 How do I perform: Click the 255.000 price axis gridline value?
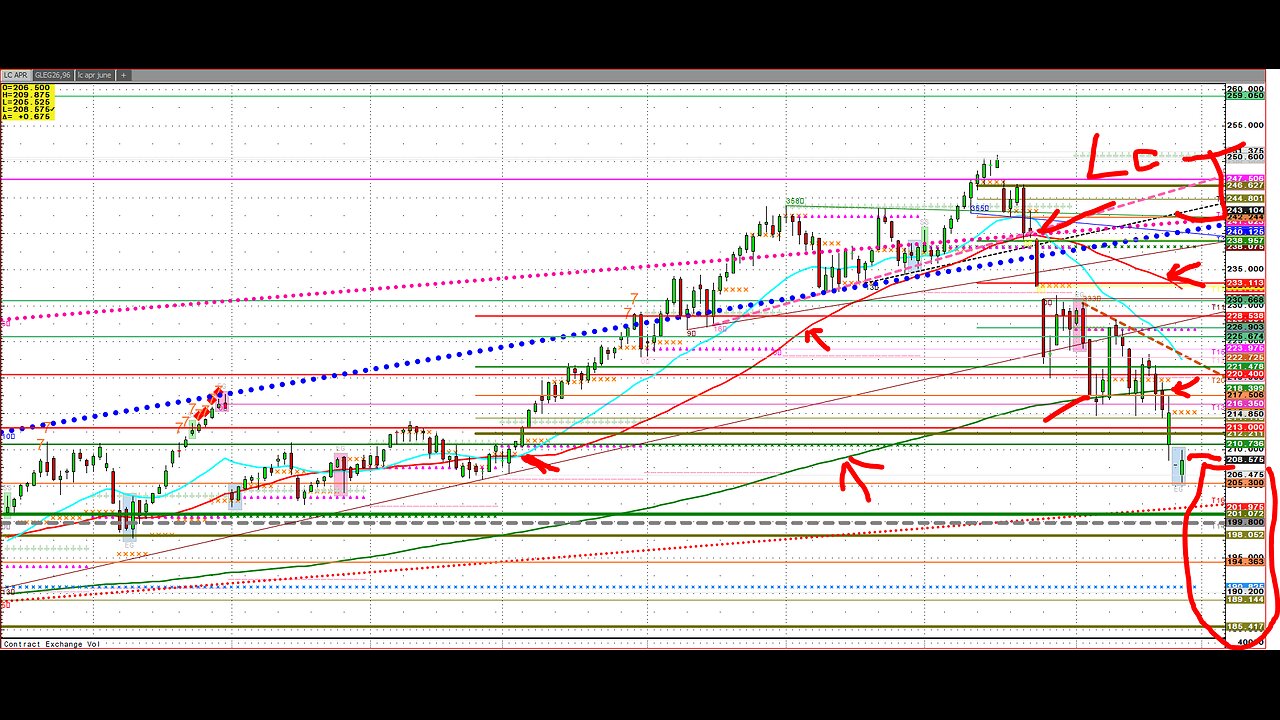coord(1245,125)
